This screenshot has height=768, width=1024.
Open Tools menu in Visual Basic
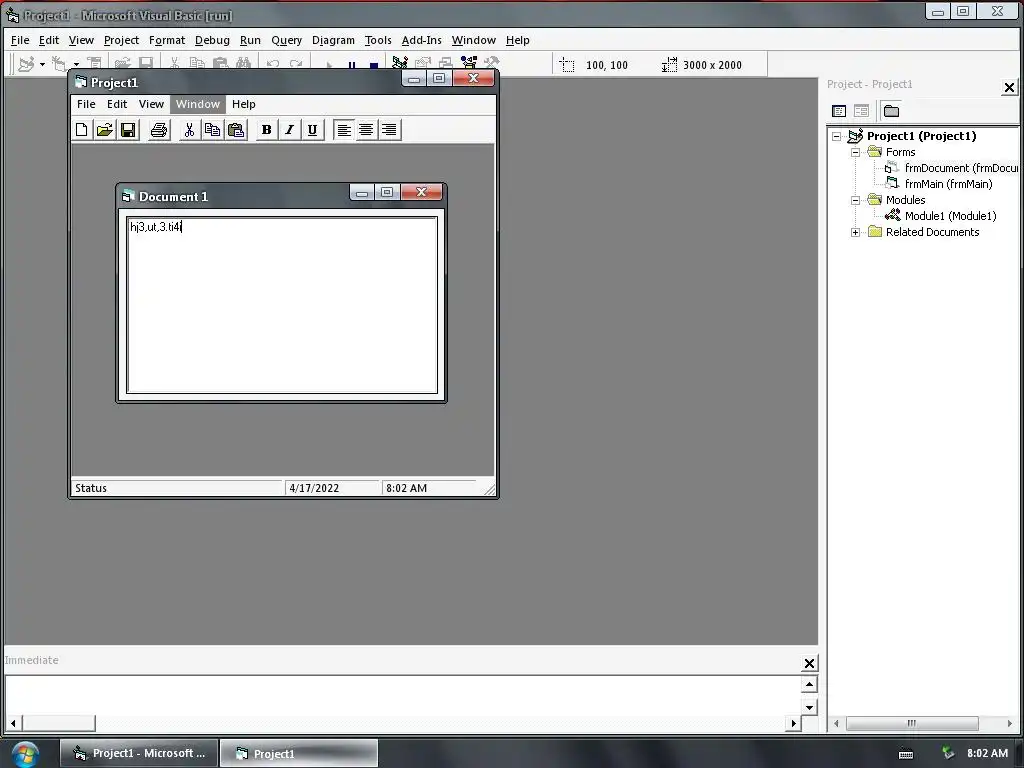(378, 40)
